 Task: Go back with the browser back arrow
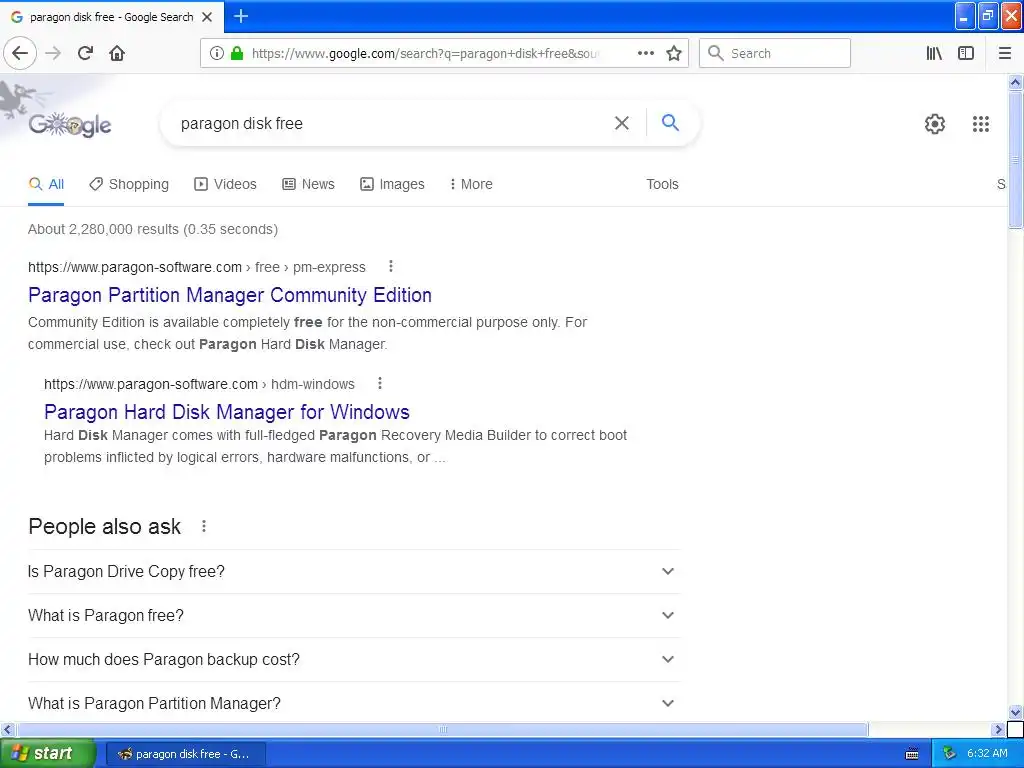click(20, 54)
